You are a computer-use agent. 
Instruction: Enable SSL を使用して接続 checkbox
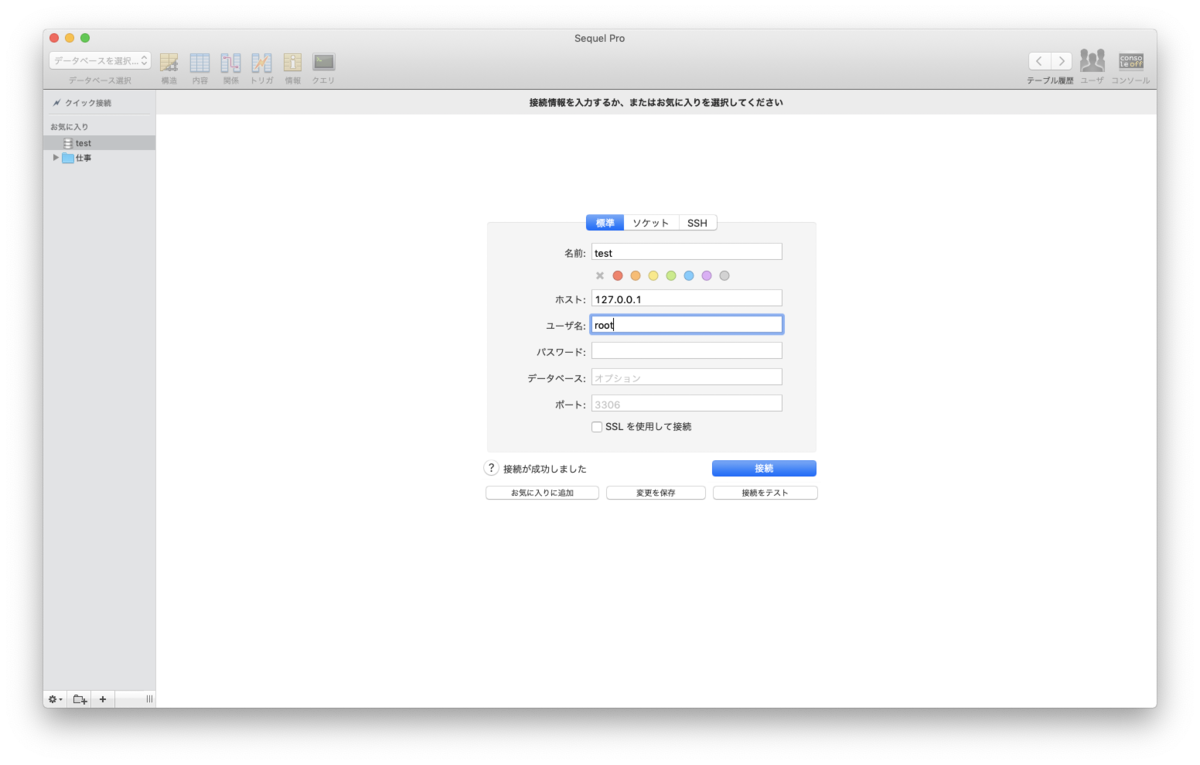tap(597, 427)
